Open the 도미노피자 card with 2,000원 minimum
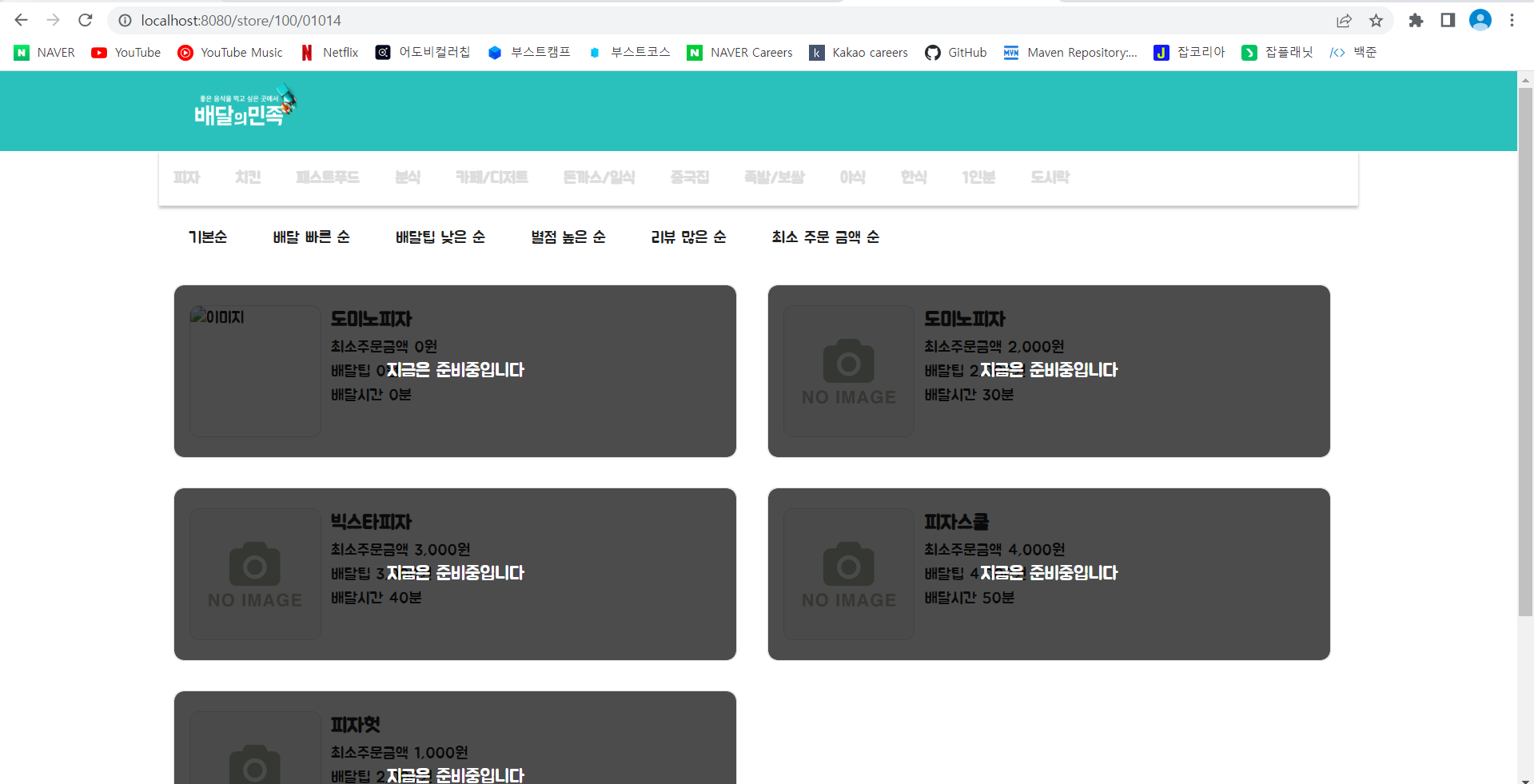1534x784 pixels. [1049, 371]
